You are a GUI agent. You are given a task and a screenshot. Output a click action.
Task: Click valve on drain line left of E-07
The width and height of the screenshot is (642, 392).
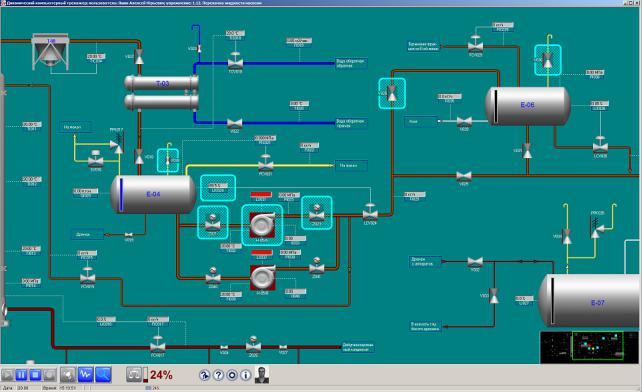475,261
